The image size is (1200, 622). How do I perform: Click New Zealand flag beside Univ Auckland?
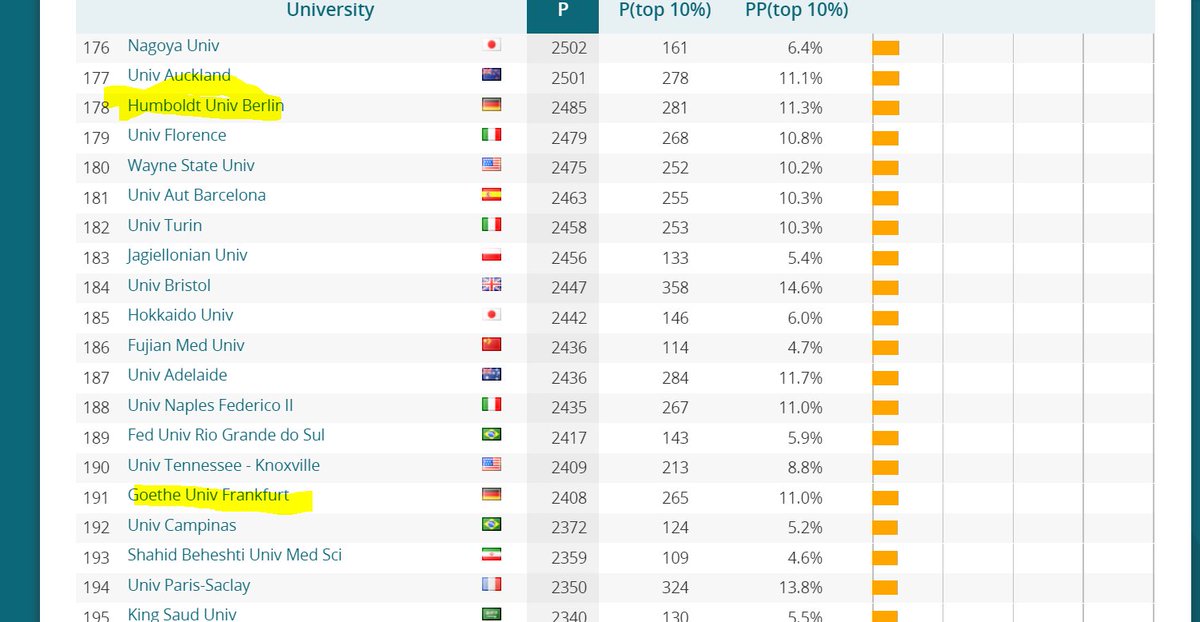[x=491, y=75]
